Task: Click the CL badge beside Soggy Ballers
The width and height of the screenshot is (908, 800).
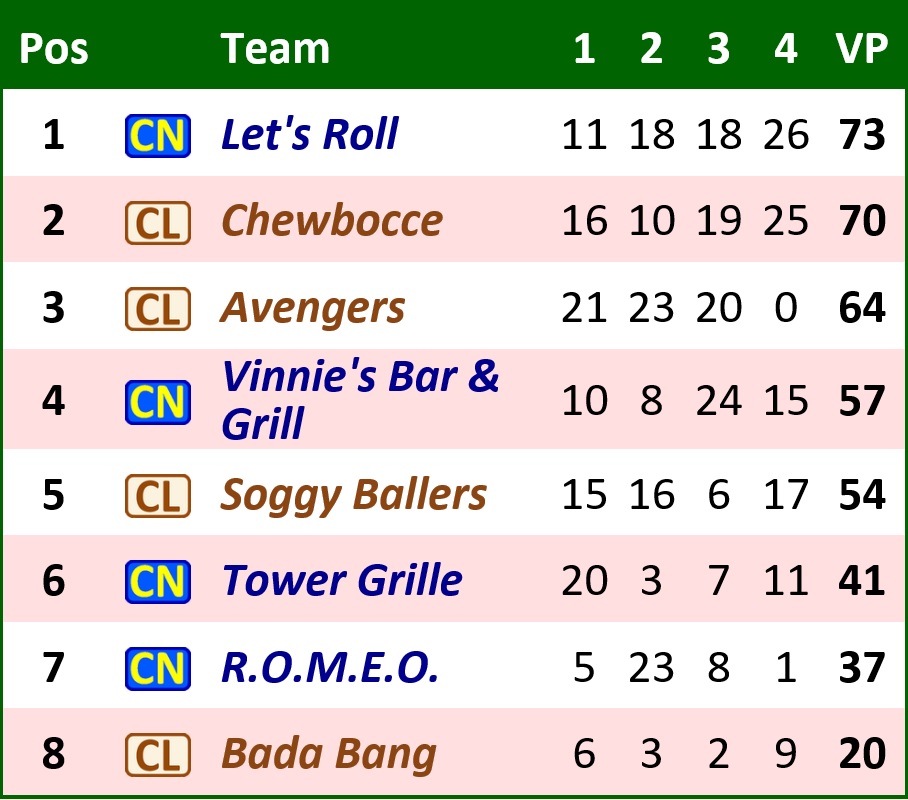Action: (x=157, y=496)
